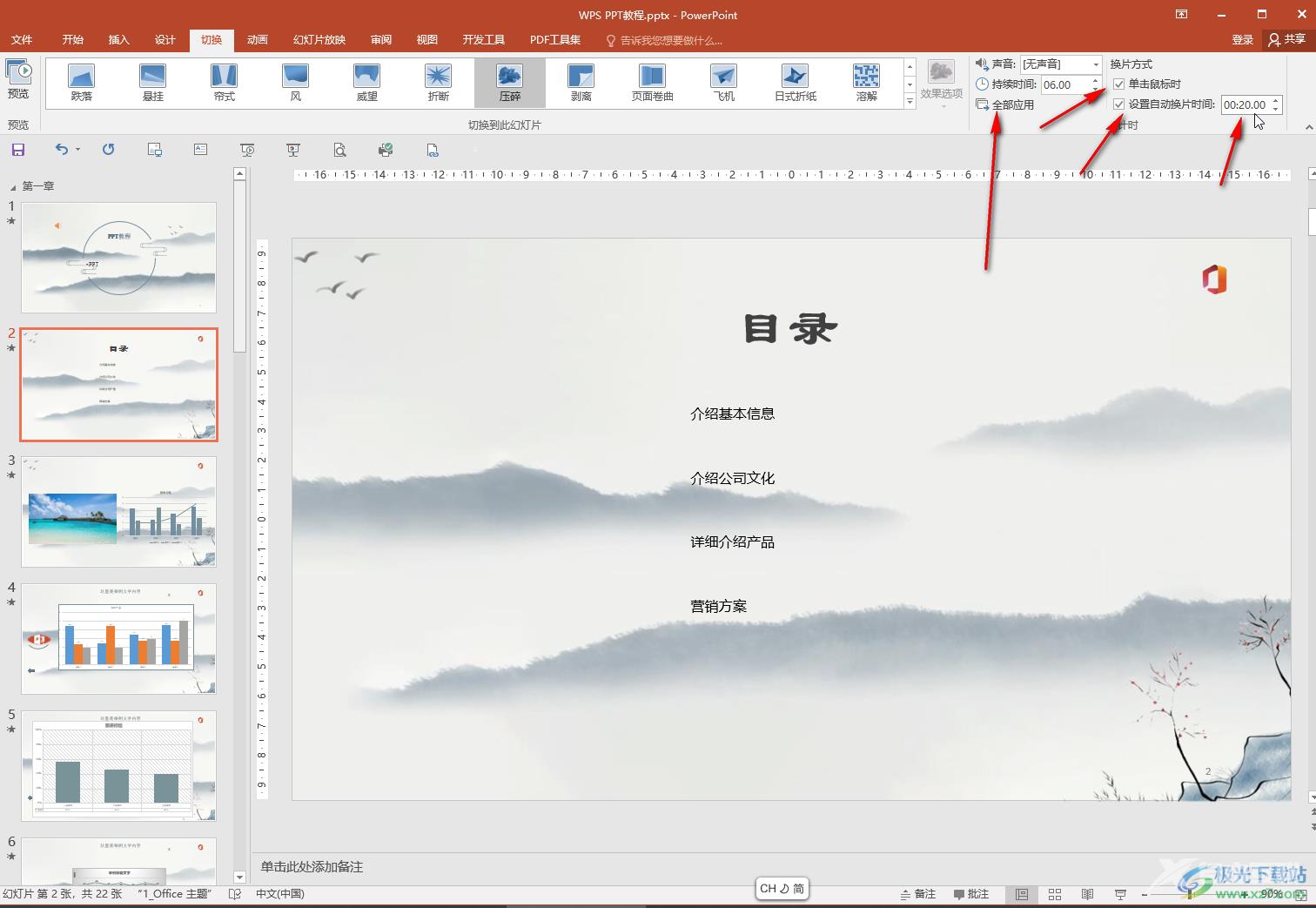Open the 批注 comments pane
Image resolution: width=1316 pixels, height=908 pixels.
coord(971,894)
